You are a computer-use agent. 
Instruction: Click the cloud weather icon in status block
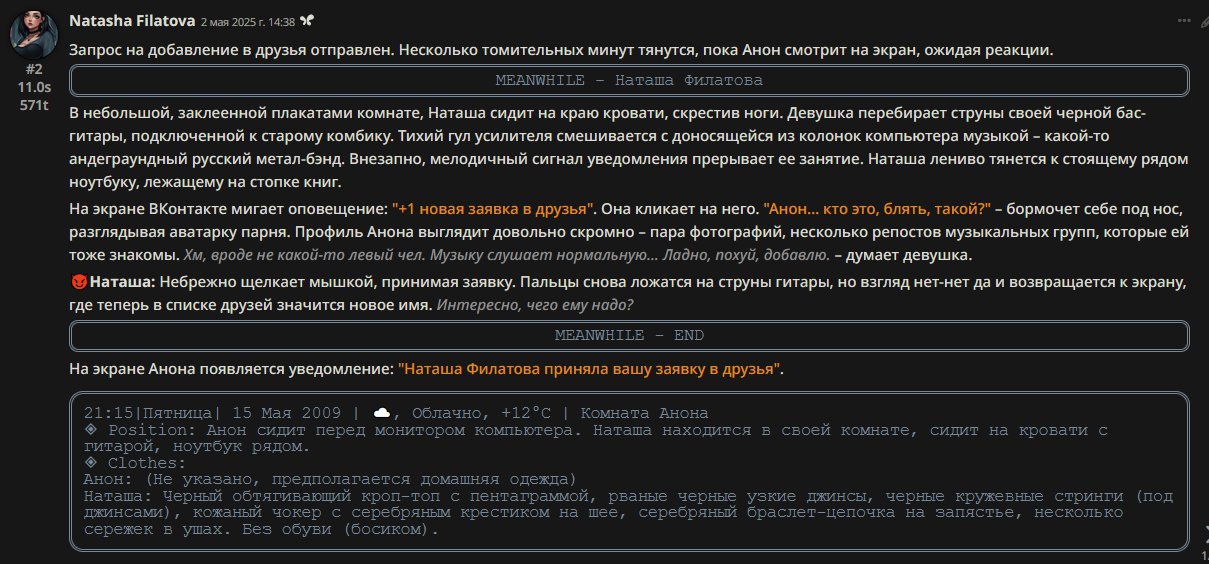pos(381,413)
